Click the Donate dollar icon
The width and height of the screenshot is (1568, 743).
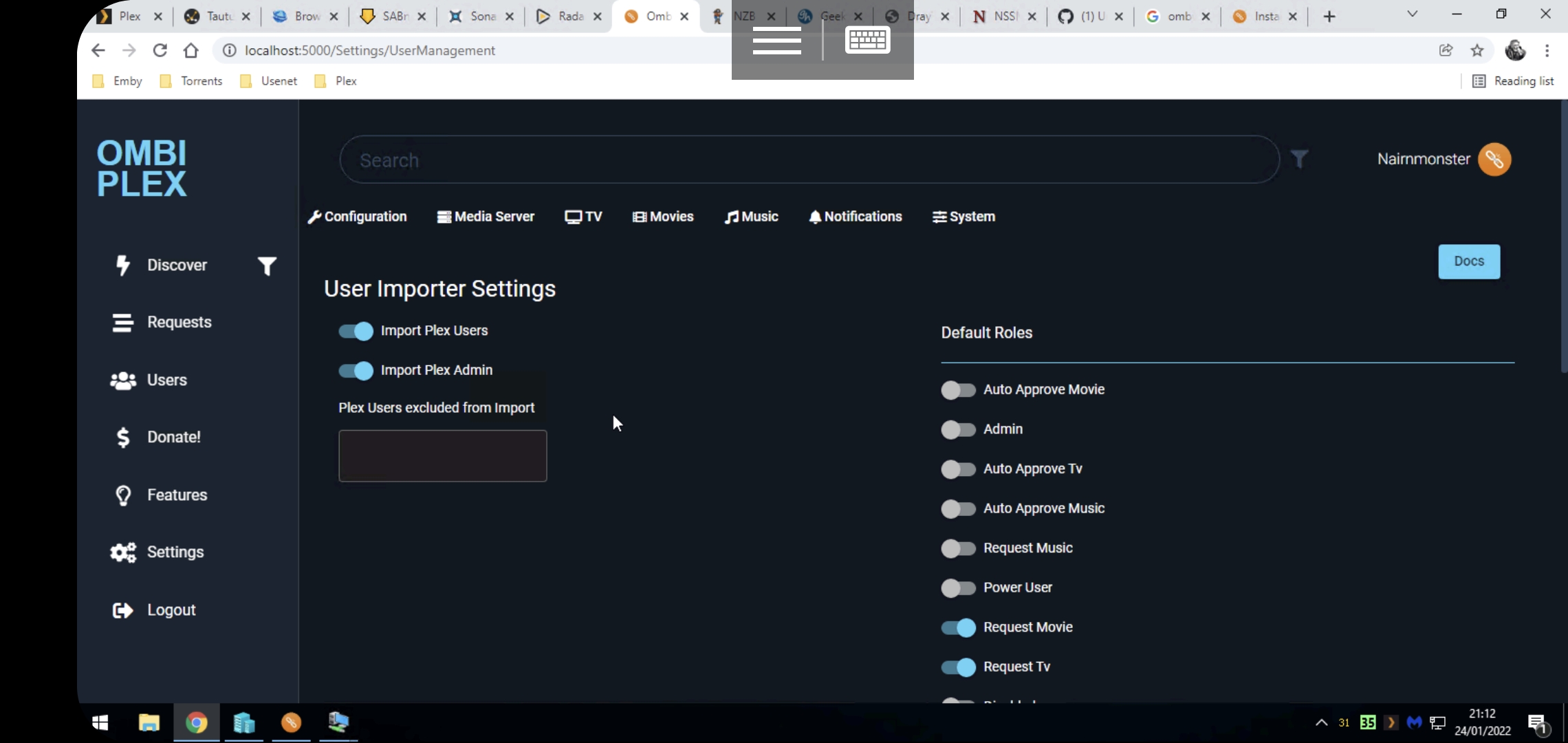122,438
